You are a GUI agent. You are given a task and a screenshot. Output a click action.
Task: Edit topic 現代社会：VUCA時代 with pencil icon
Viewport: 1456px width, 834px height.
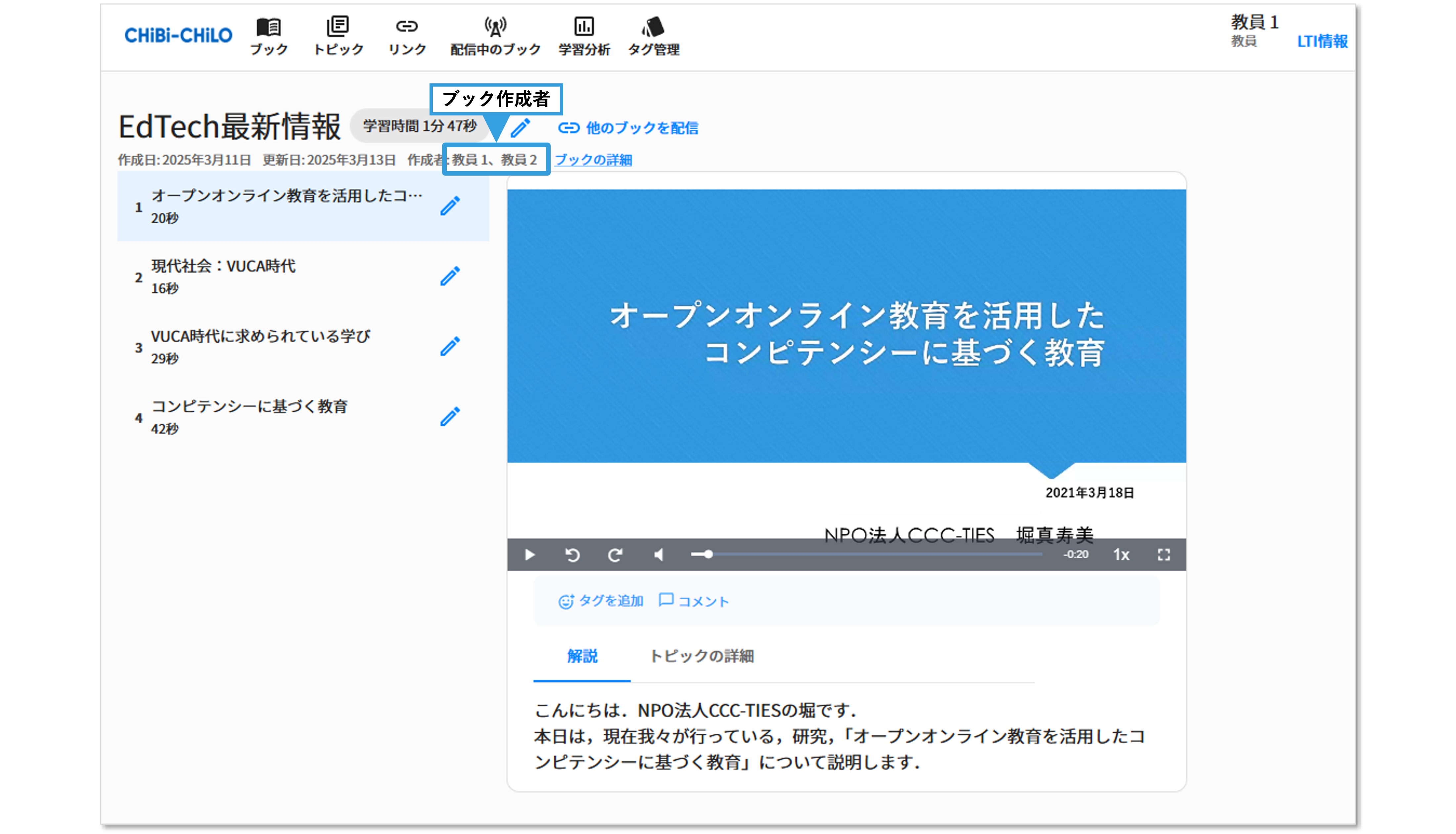[450, 276]
